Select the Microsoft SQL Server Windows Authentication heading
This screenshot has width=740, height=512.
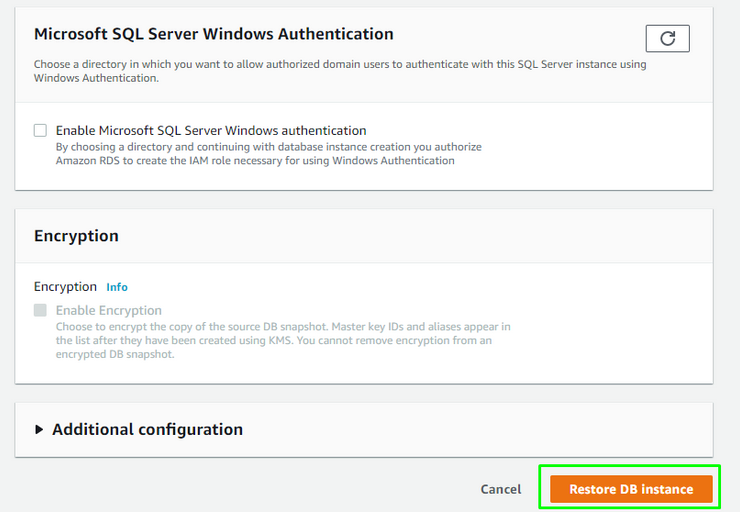click(x=214, y=34)
